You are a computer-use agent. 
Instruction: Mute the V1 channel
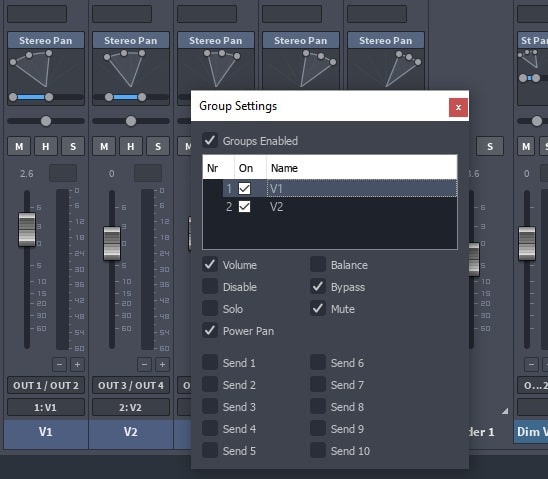(19, 146)
